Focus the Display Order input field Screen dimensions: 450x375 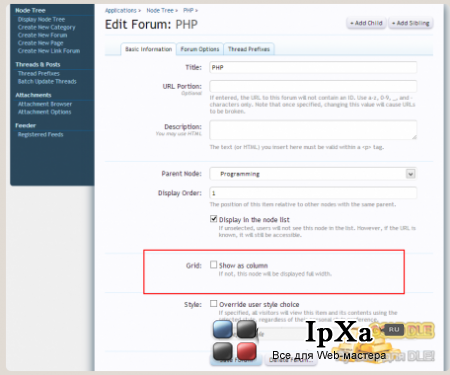313,193
